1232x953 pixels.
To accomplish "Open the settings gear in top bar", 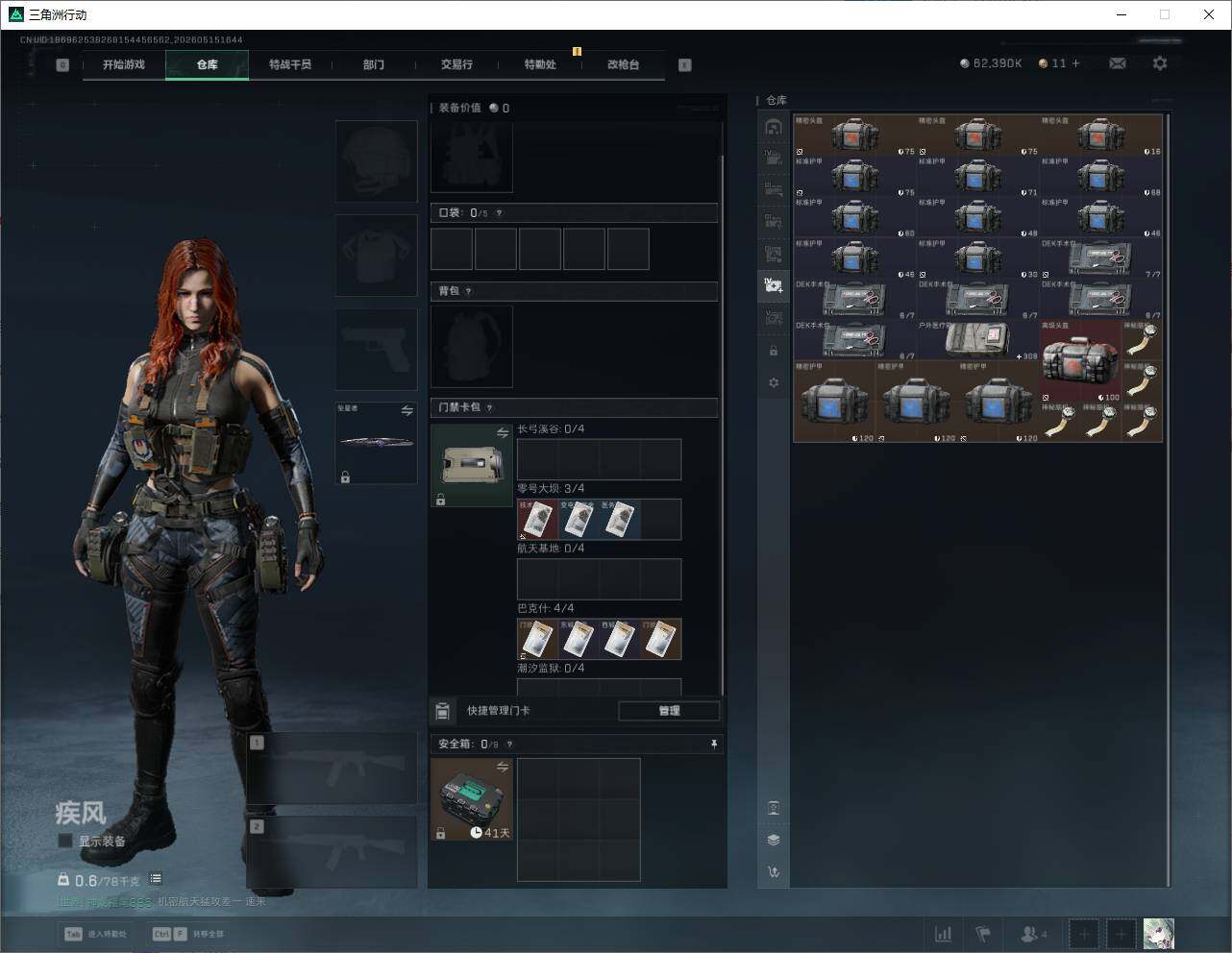I will point(1160,63).
